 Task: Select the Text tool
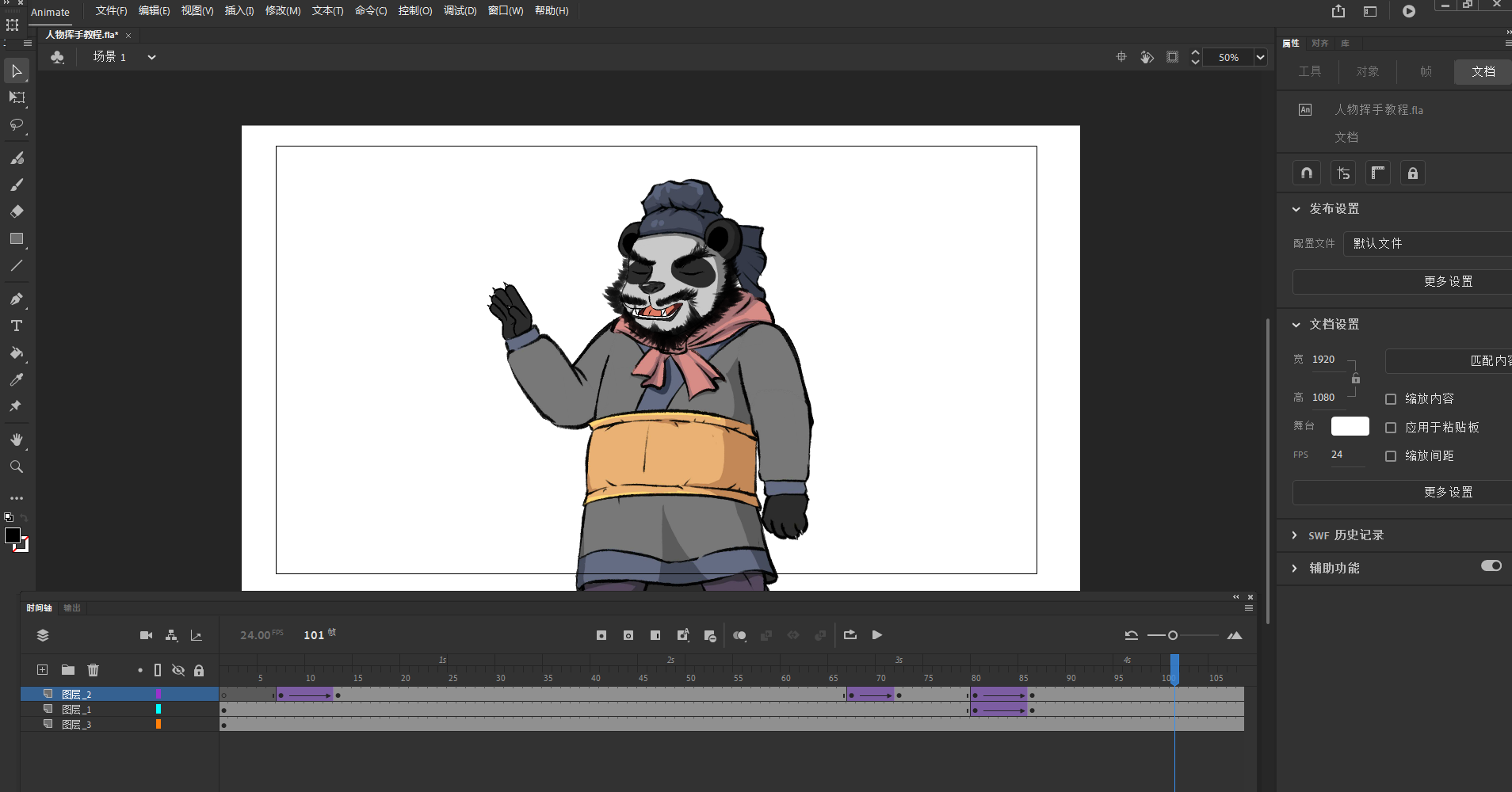17,326
